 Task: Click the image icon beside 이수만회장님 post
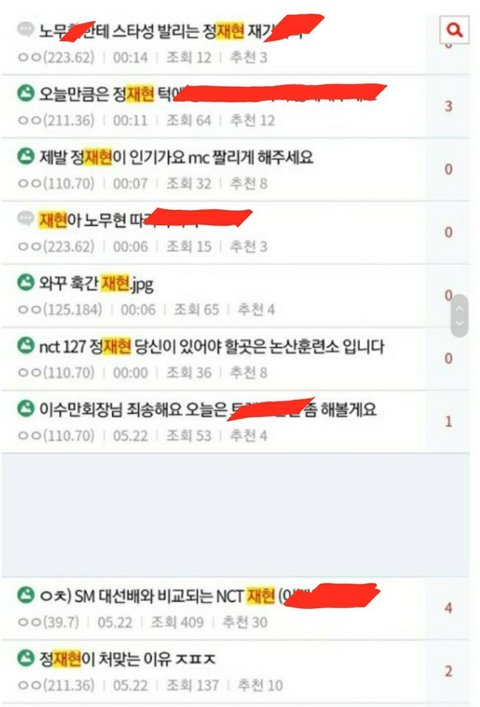[26, 409]
